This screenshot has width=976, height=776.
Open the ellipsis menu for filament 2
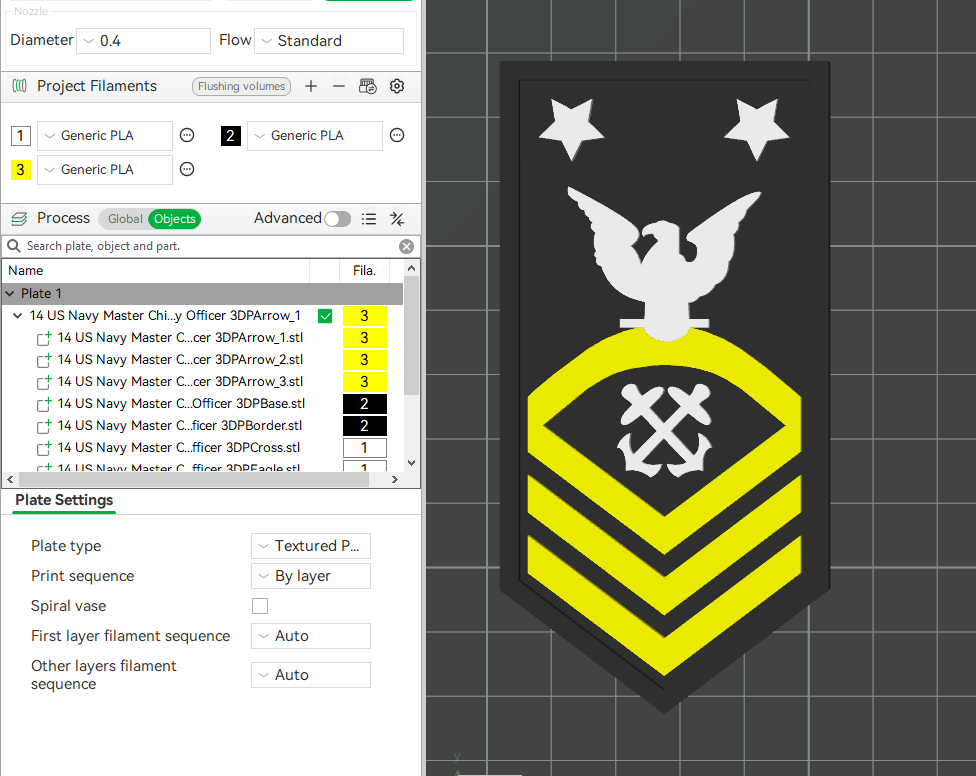(x=397, y=135)
